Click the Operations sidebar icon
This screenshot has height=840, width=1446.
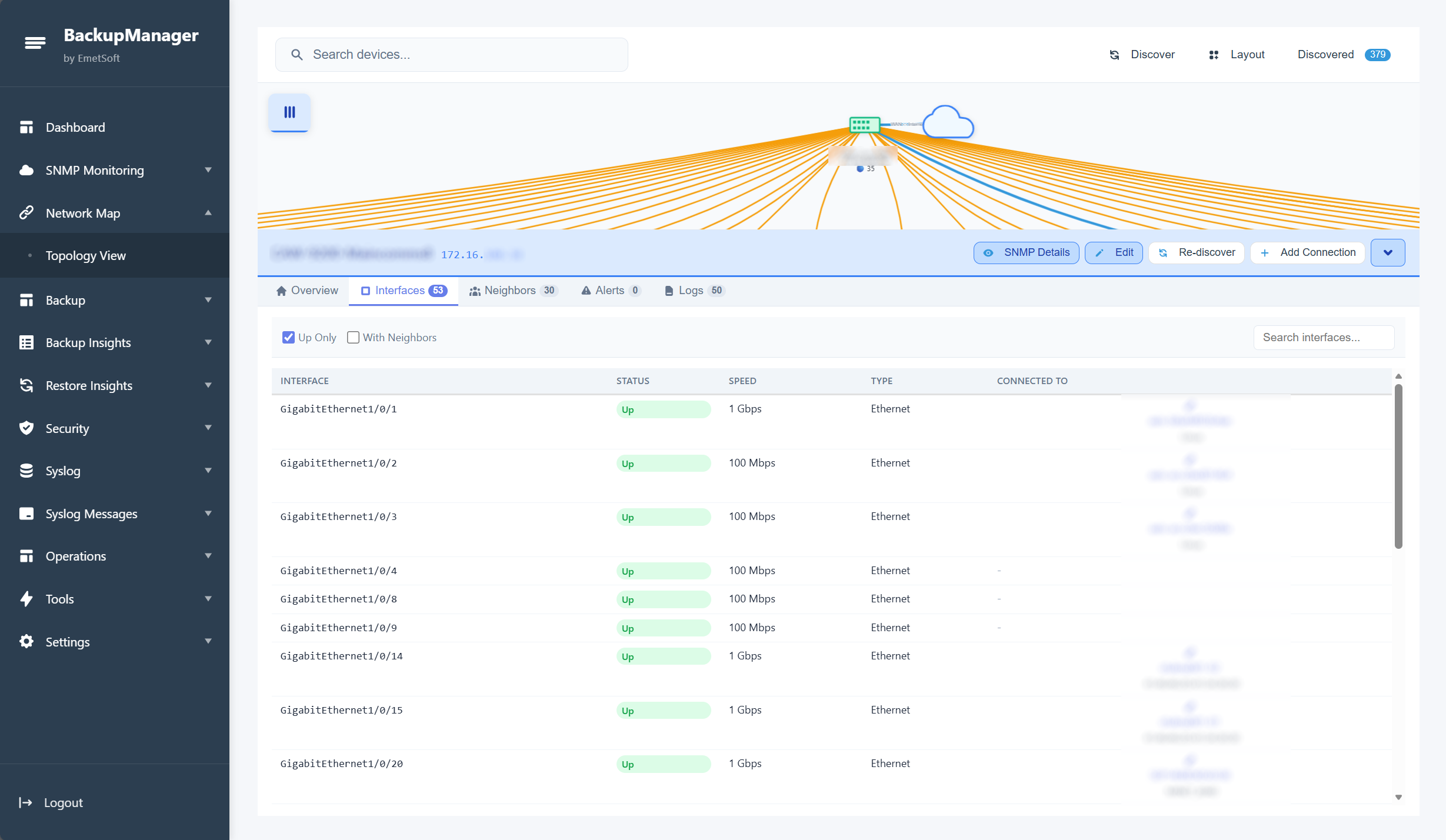tap(26, 556)
